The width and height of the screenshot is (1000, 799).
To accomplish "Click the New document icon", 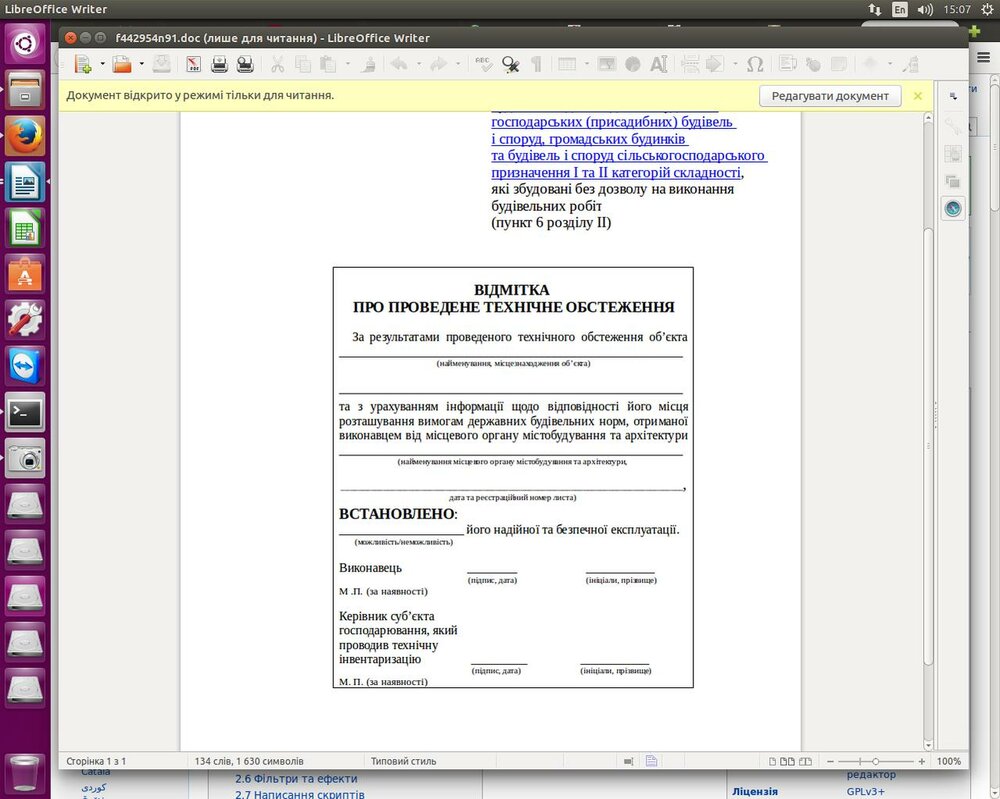I will pyautogui.click(x=83, y=64).
